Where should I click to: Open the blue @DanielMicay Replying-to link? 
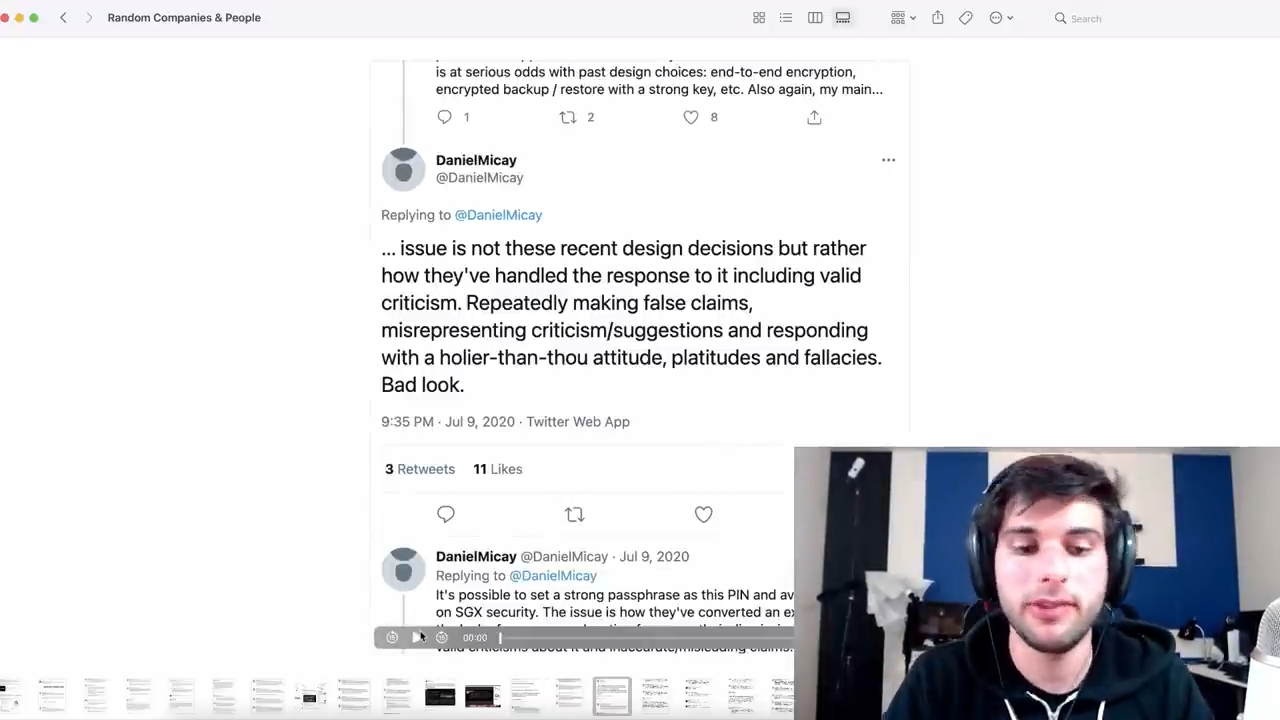[x=498, y=215]
